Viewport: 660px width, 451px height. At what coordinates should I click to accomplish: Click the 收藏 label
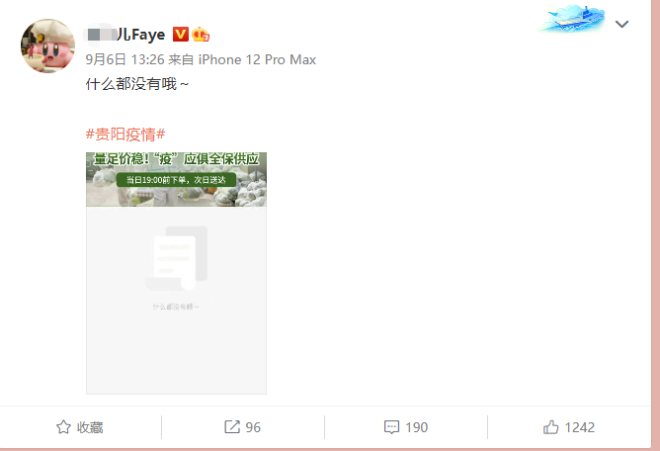coord(90,427)
